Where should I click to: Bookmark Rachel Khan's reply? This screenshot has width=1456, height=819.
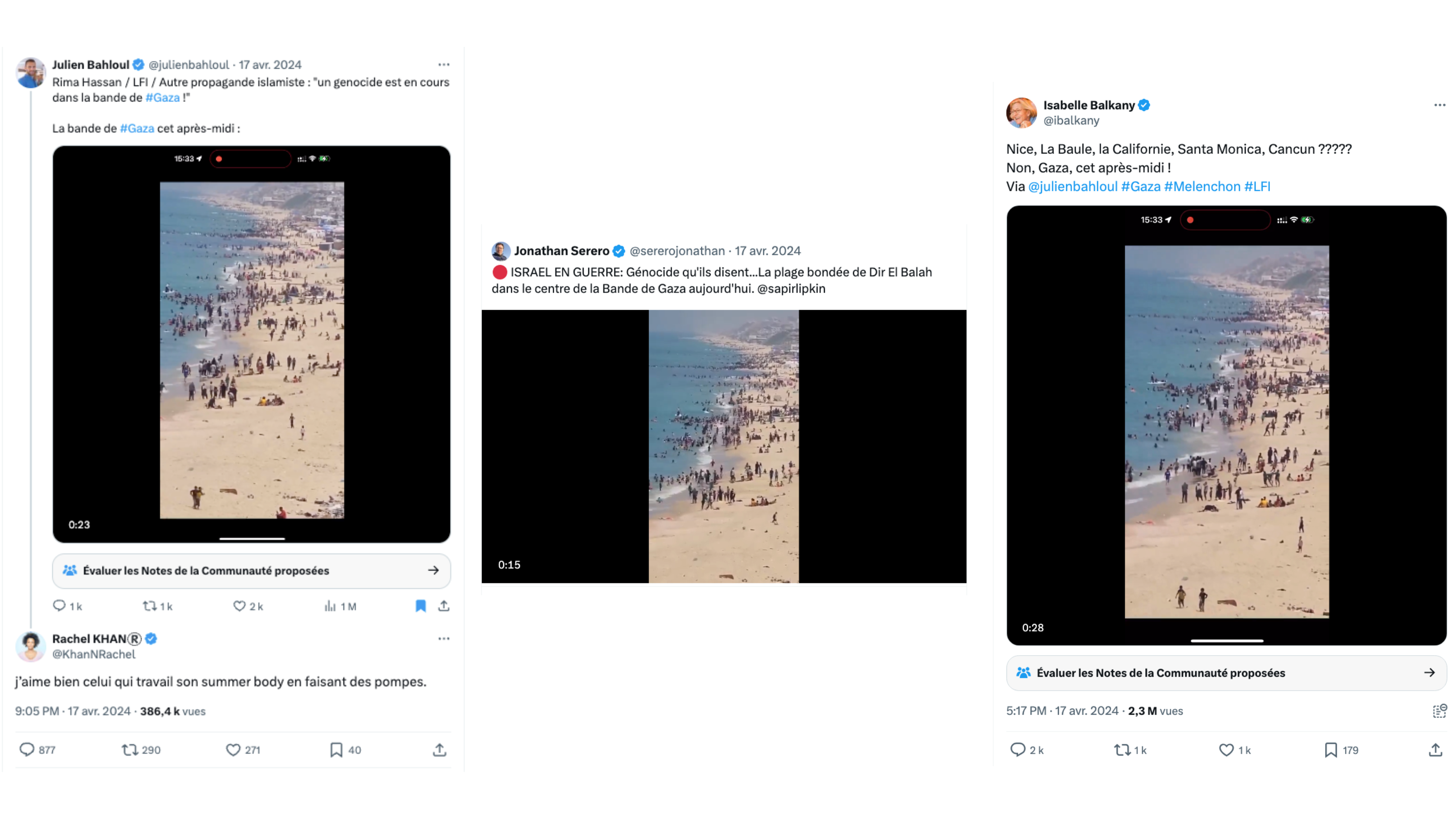point(336,749)
